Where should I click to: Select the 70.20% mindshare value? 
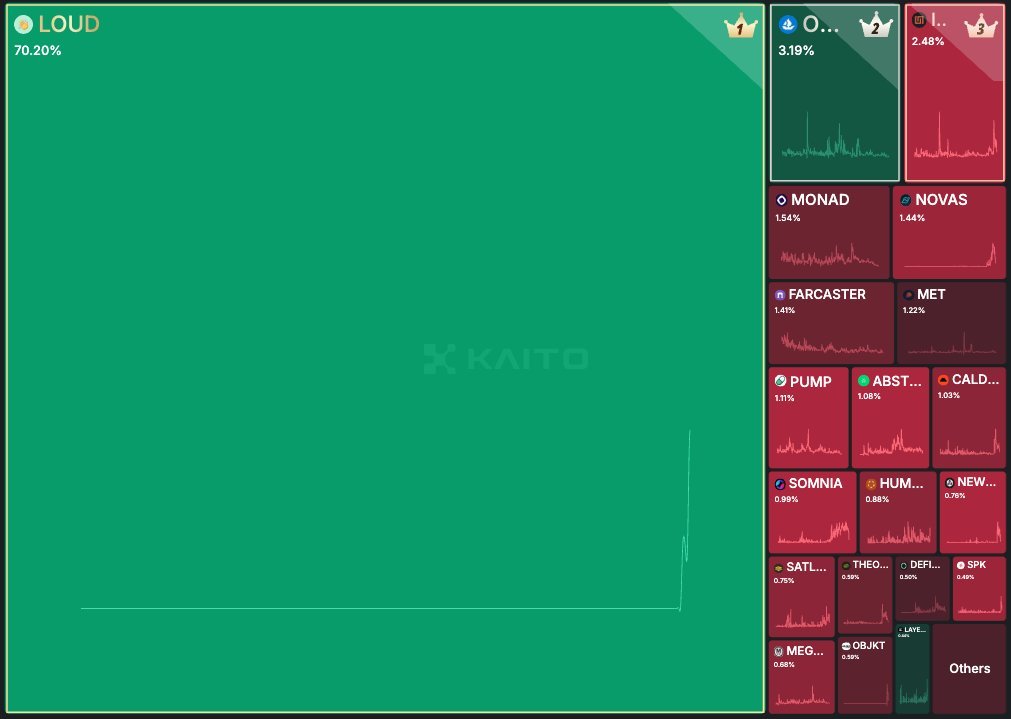[37, 50]
